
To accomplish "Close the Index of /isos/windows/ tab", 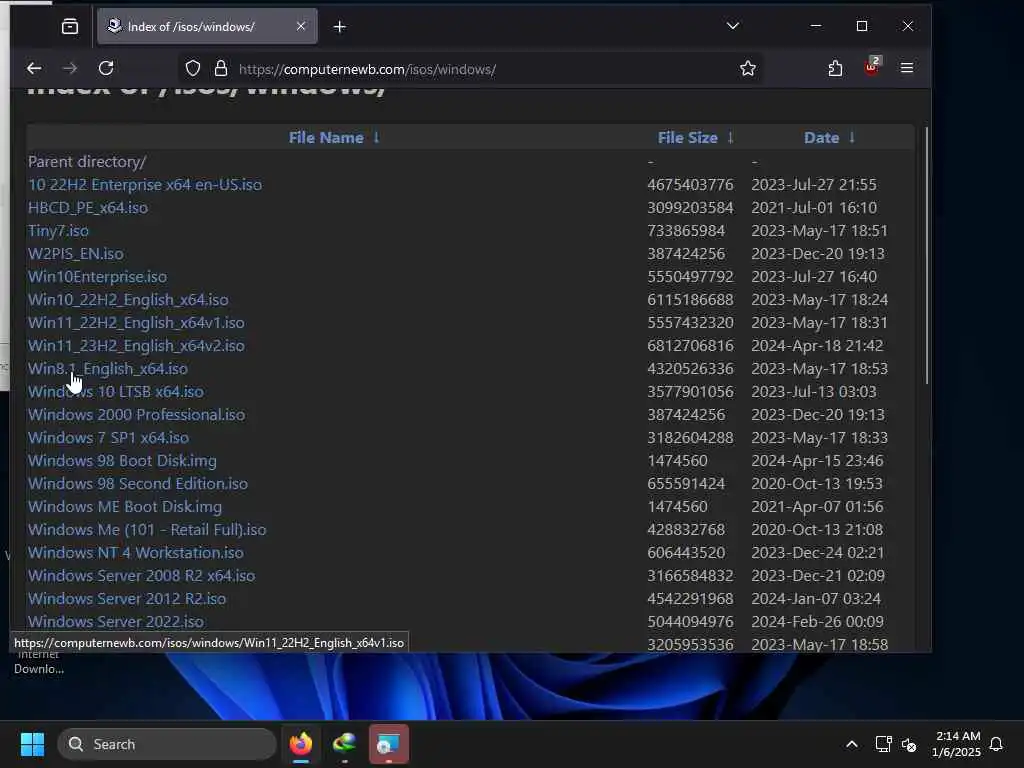I will click(300, 26).
